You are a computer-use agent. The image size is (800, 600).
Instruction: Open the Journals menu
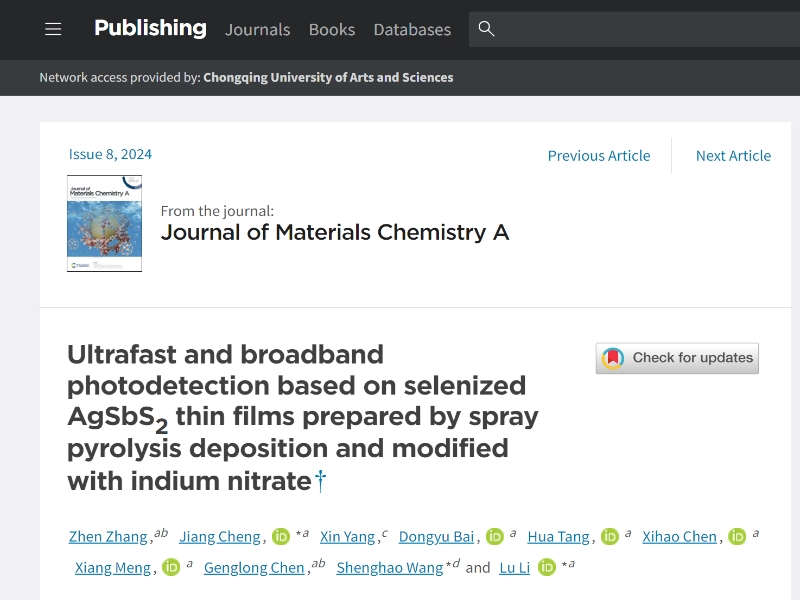[257, 30]
